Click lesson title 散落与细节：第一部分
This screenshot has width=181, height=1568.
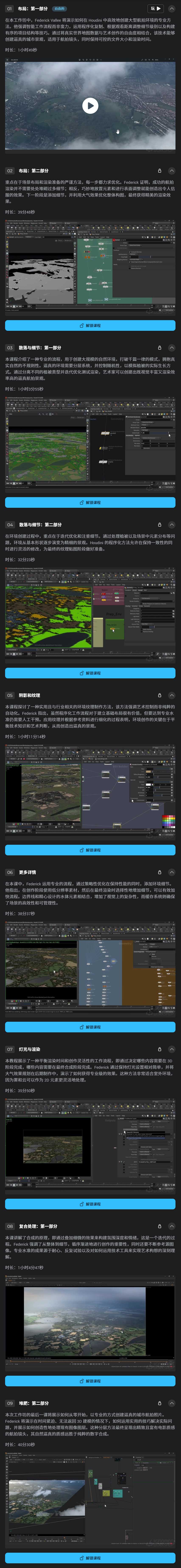coord(40,348)
